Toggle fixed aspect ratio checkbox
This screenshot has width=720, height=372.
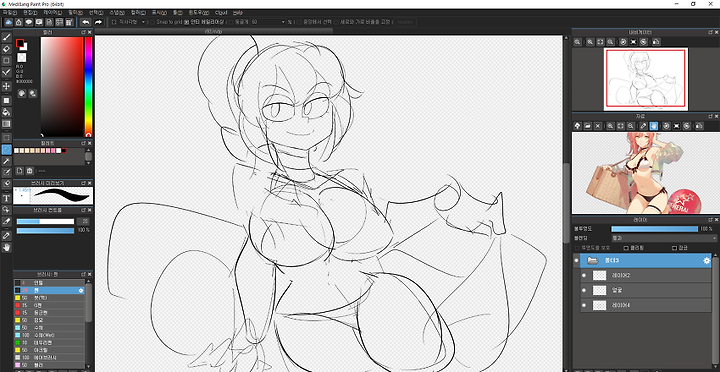click(x=337, y=22)
